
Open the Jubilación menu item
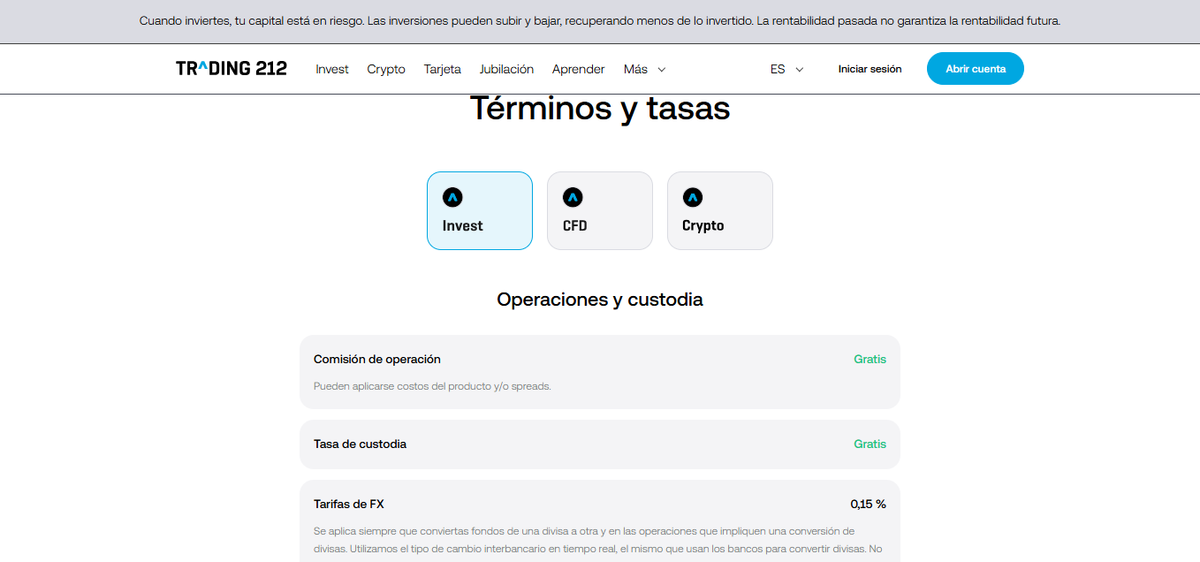click(506, 69)
